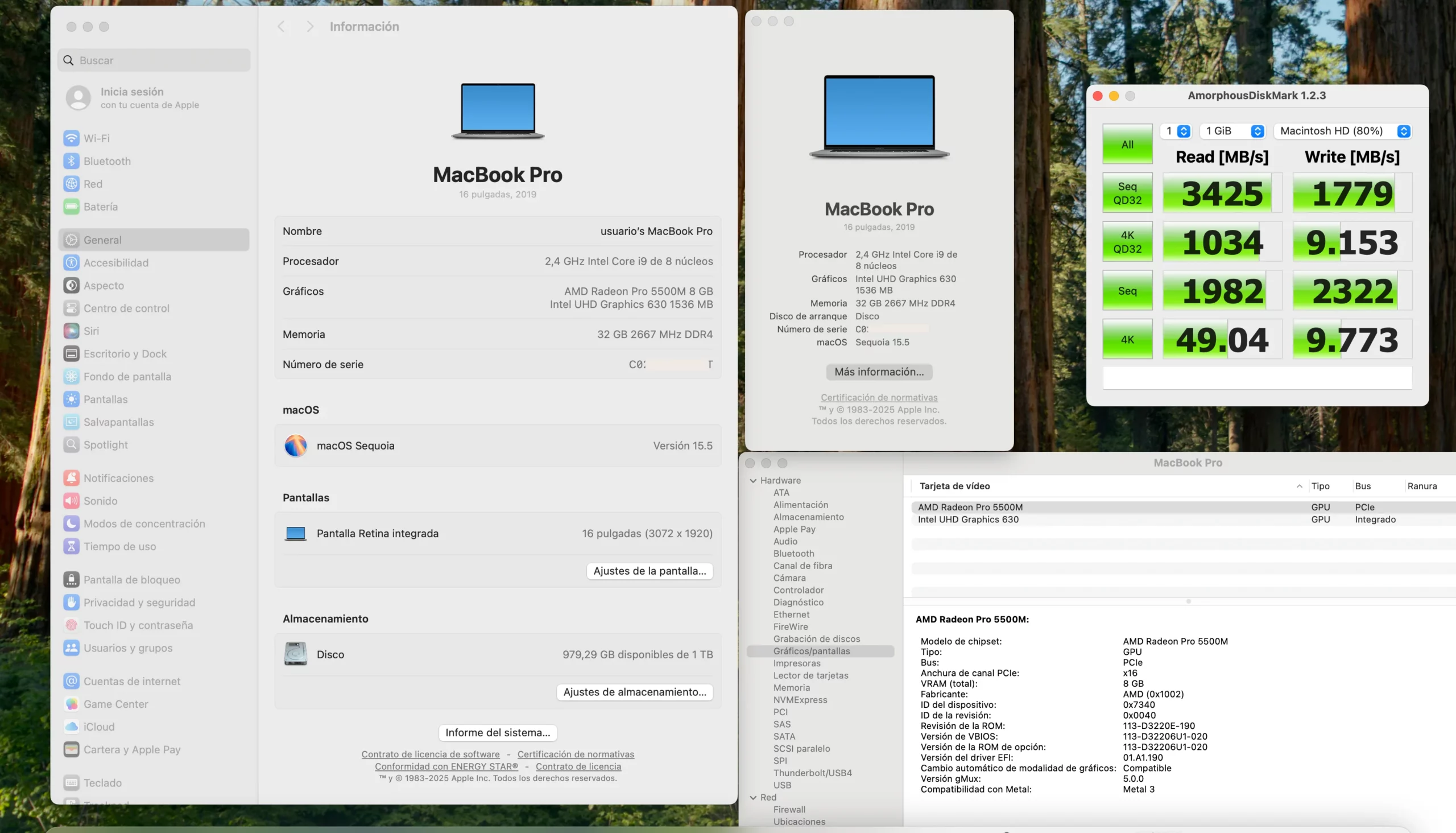The height and width of the screenshot is (833, 1456).
Task: Open Pantalla de bloqueo icon
Action: (71, 580)
